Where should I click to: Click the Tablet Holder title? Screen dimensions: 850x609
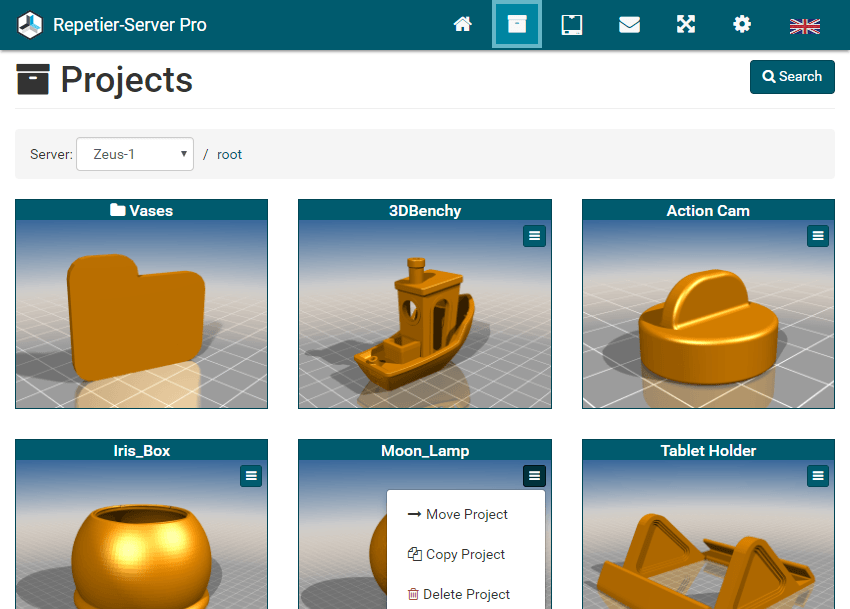[708, 451]
